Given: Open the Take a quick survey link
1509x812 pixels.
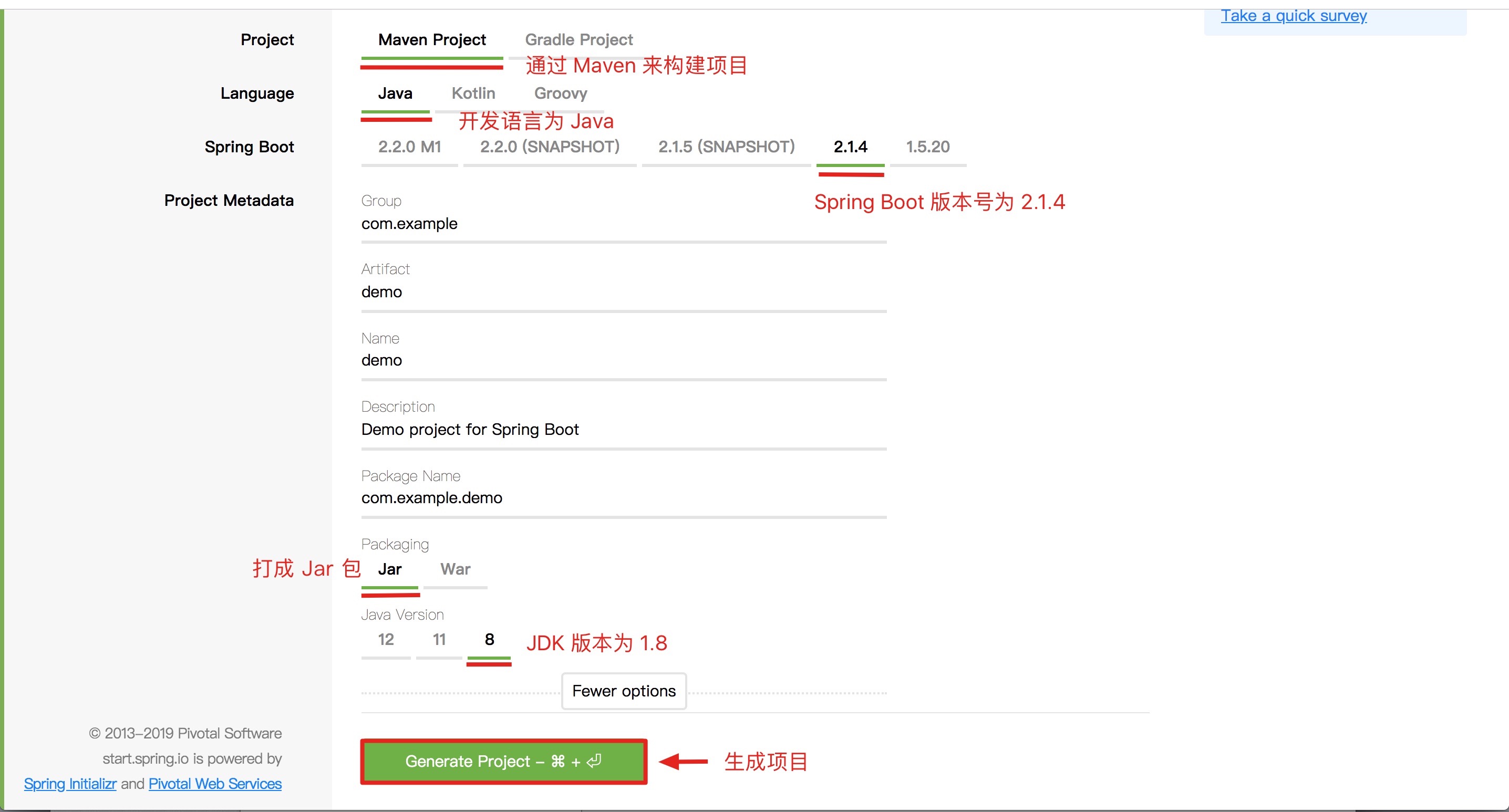Looking at the screenshot, I should coord(1294,16).
